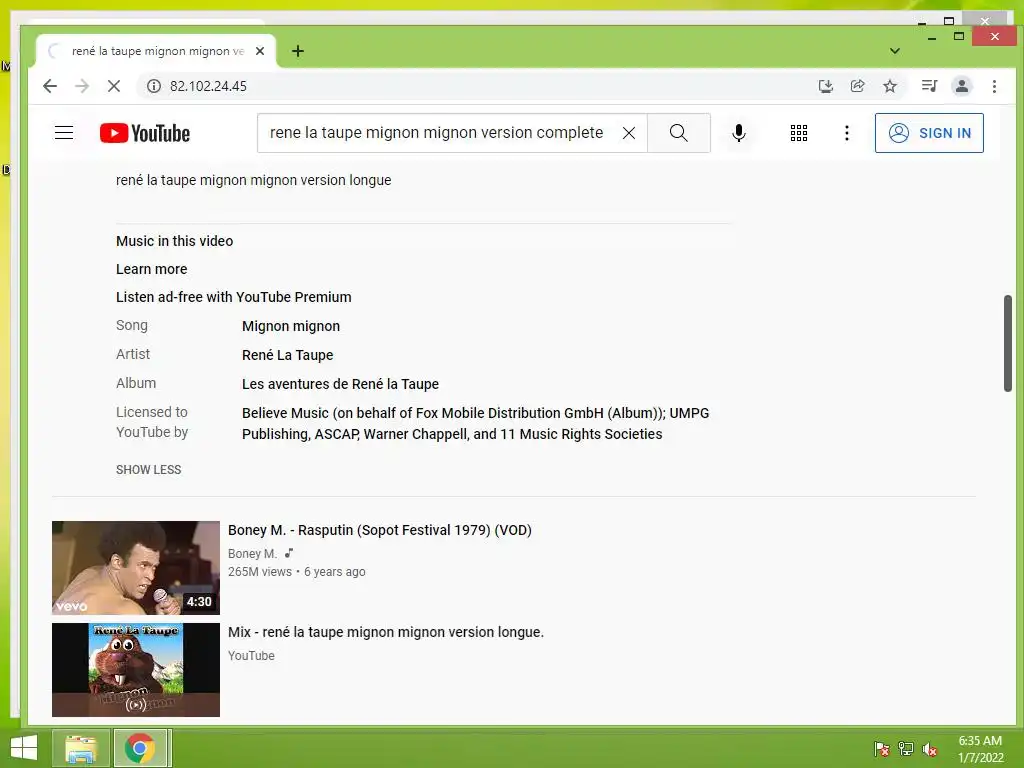Clear the search query with X
The image size is (1024, 768).
point(629,133)
